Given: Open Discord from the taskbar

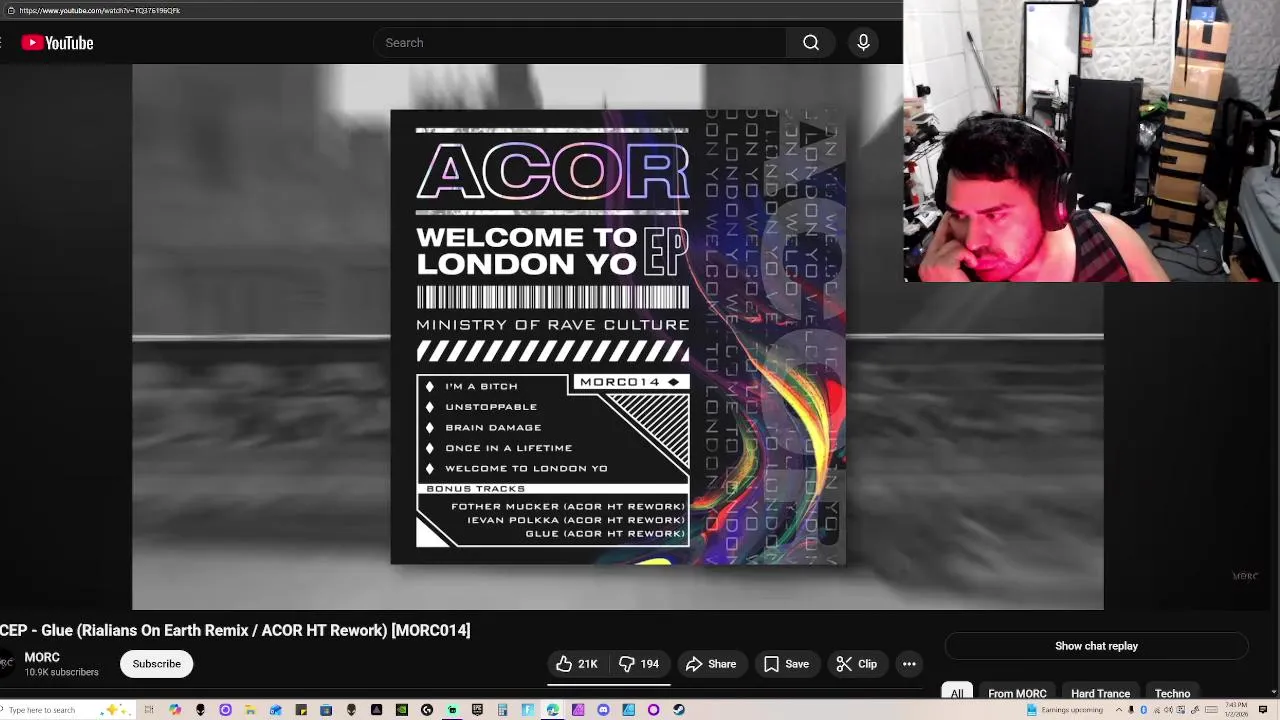Looking at the screenshot, I should click(603, 710).
